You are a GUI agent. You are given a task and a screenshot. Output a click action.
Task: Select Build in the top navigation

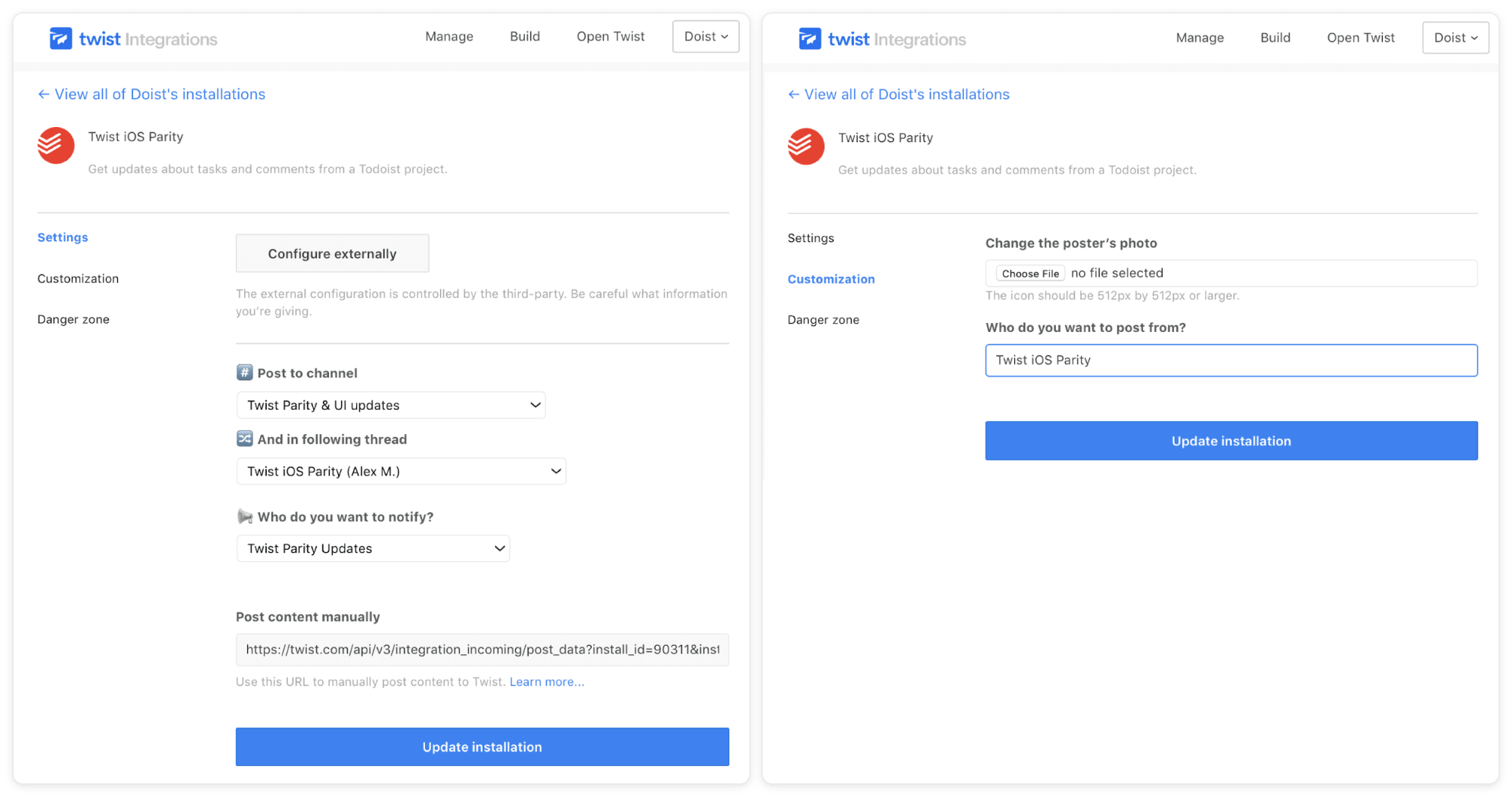click(x=524, y=36)
